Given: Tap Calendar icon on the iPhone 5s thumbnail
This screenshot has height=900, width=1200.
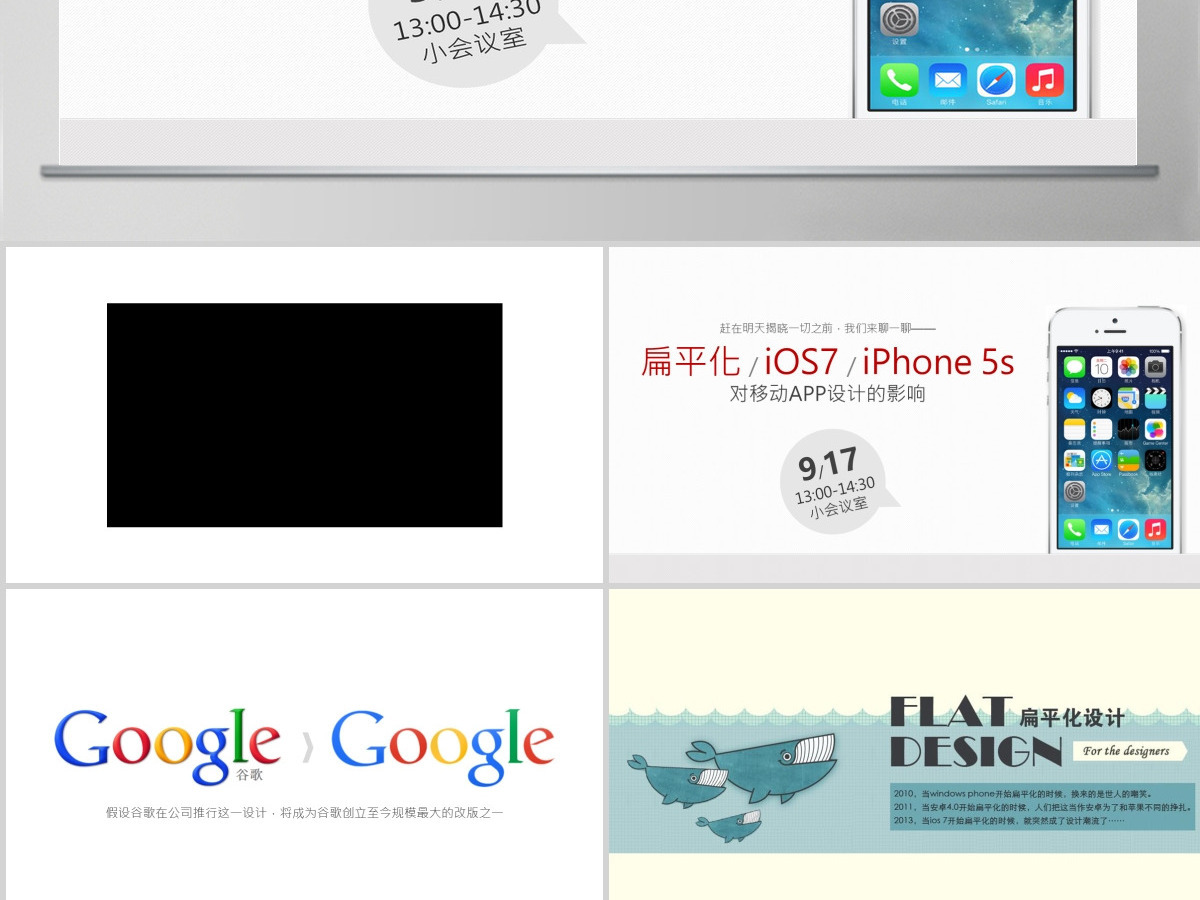Looking at the screenshot, I should click(1101, 367).
